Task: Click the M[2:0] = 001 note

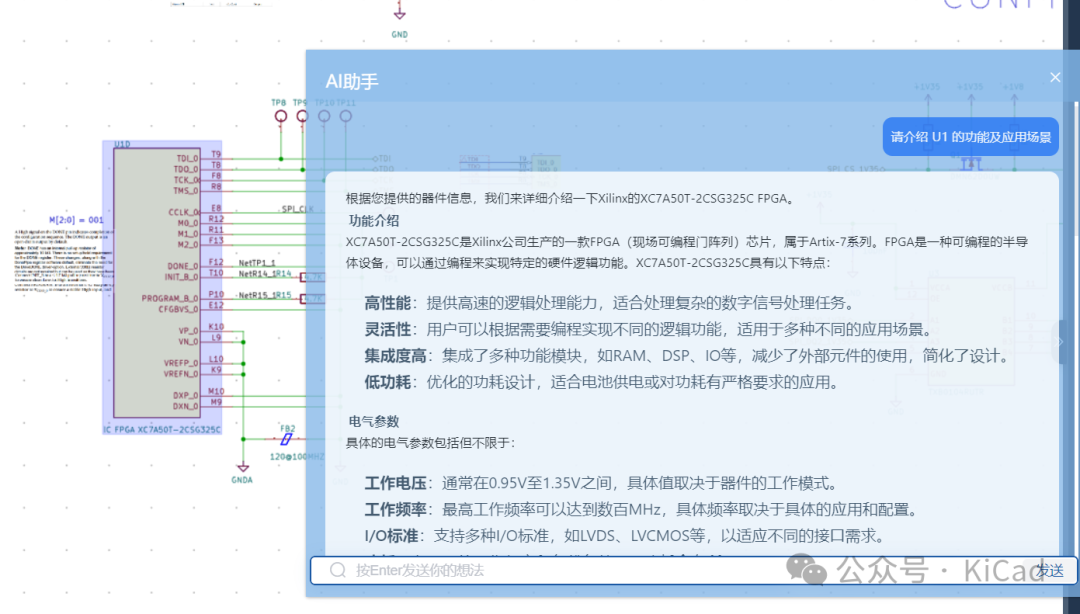Action: click(76, 220)
